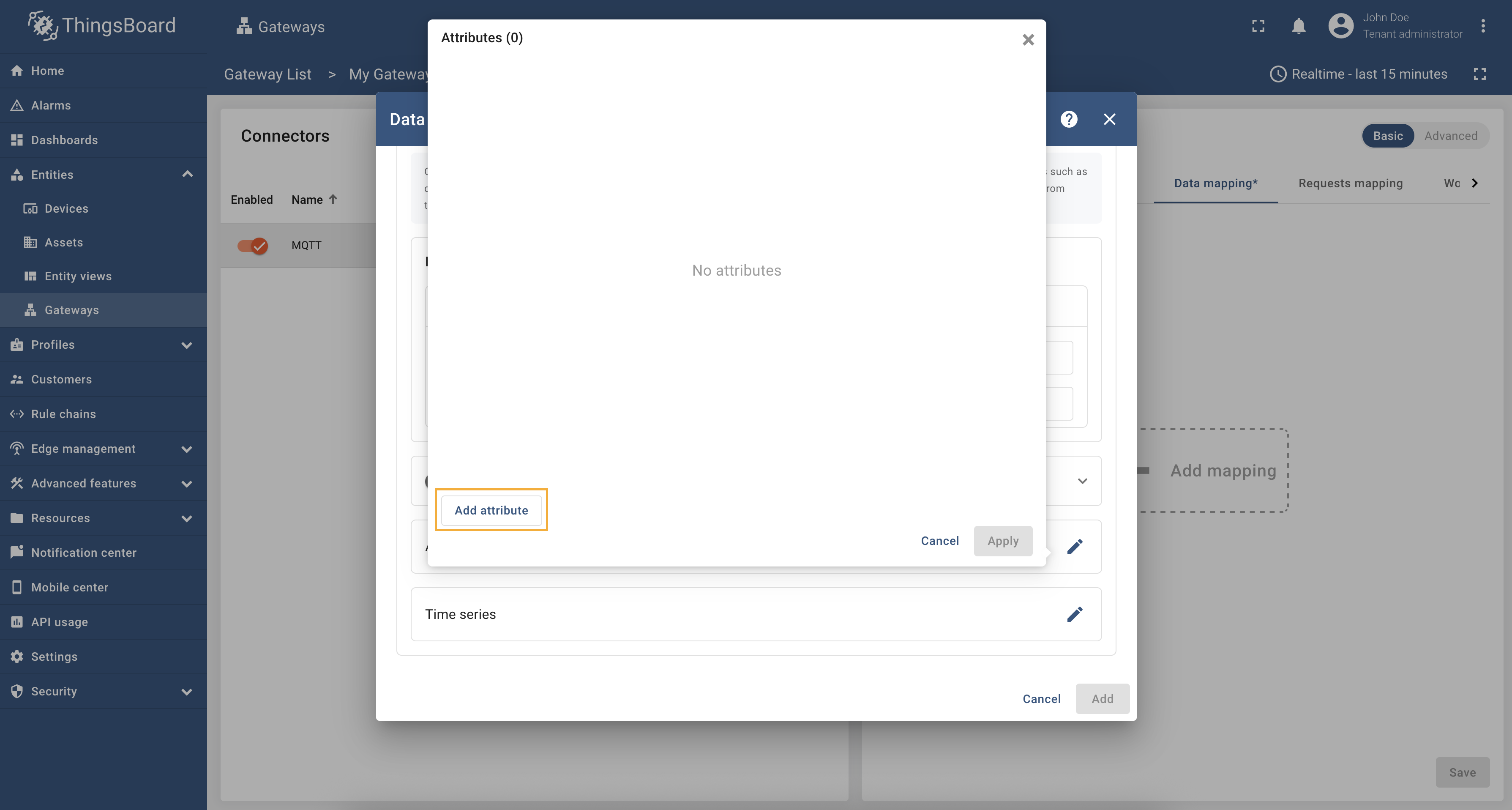1512x810 pixels.
Task: Click the Add attribute button
Action: click(x=491, y=510)
